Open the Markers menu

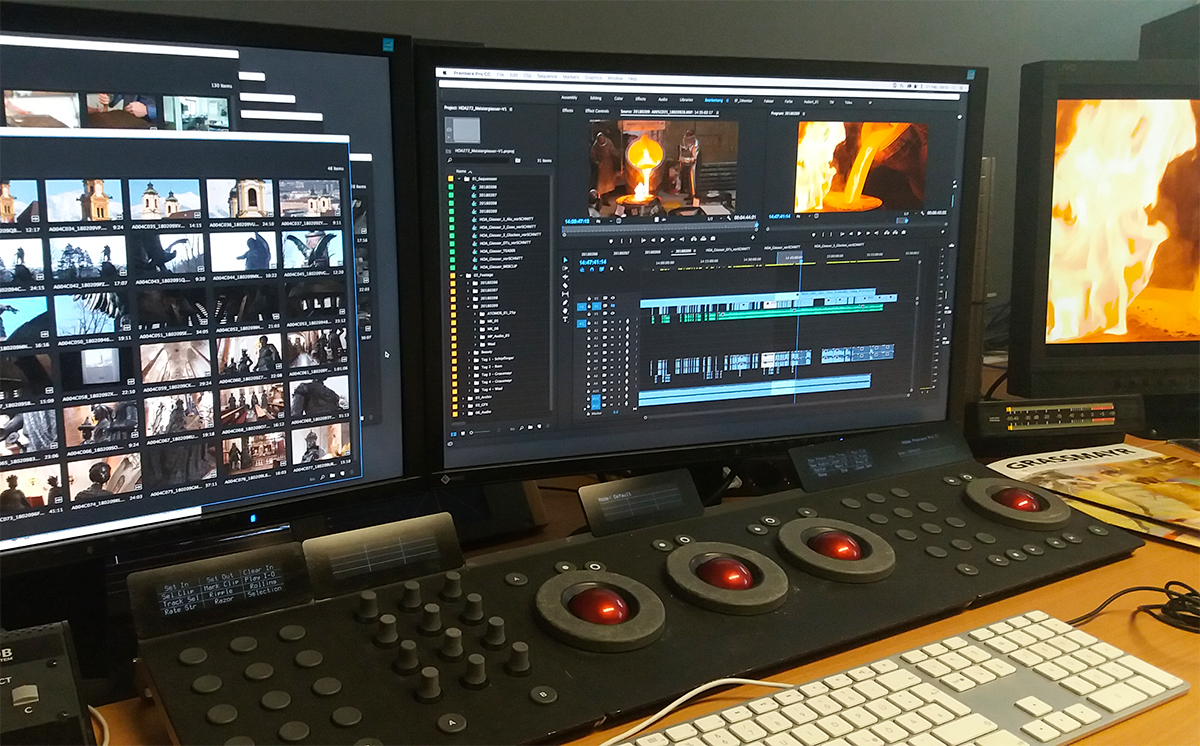click(571, 77)
